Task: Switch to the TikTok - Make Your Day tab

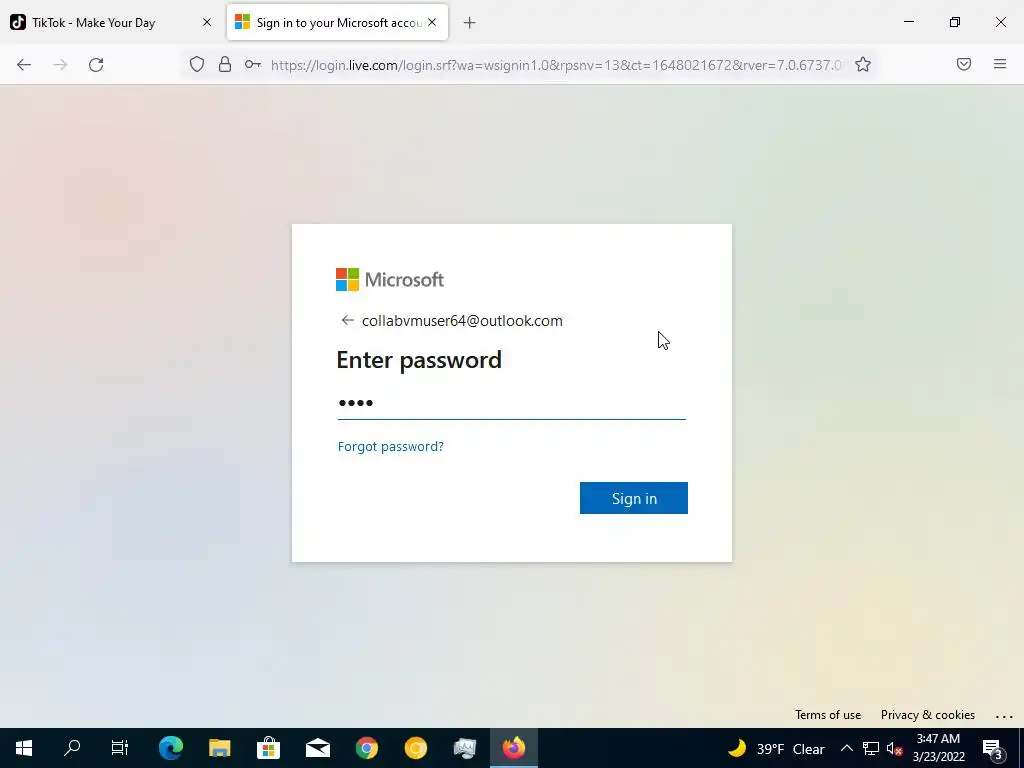Action: [x=93, y=23]
